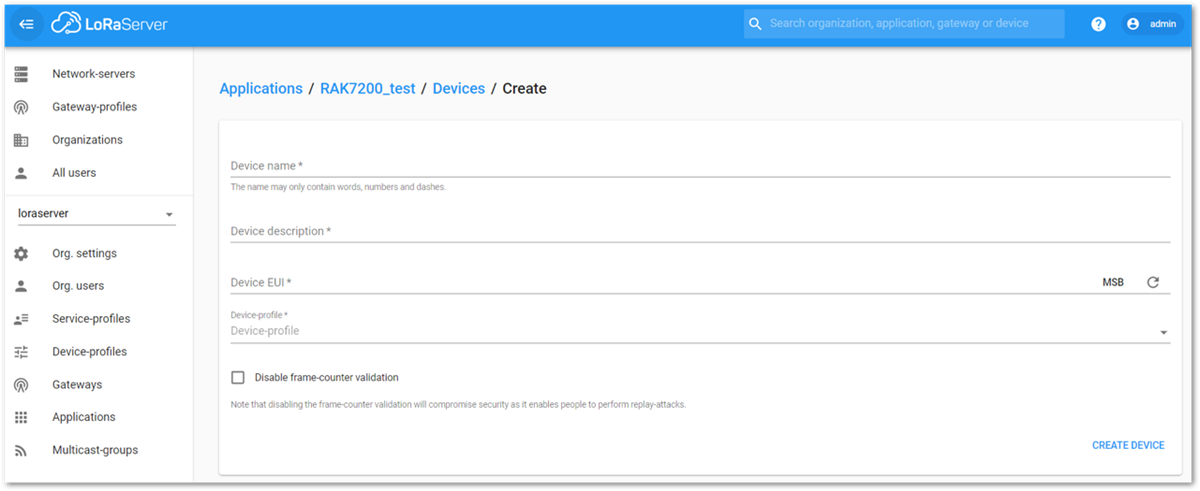Click the Multicast-groups feed icon
1200x491 pixels.
click(21, 450)
